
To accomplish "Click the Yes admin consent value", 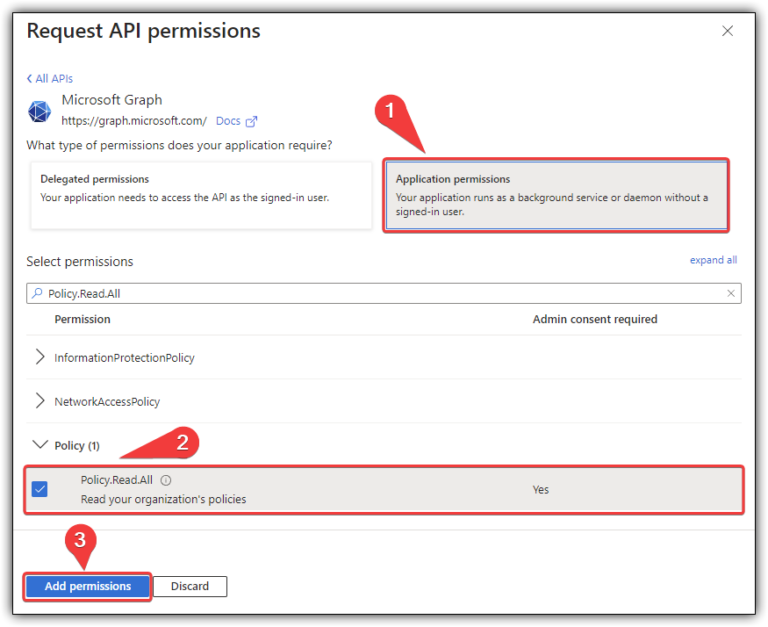I will point(541,490).
